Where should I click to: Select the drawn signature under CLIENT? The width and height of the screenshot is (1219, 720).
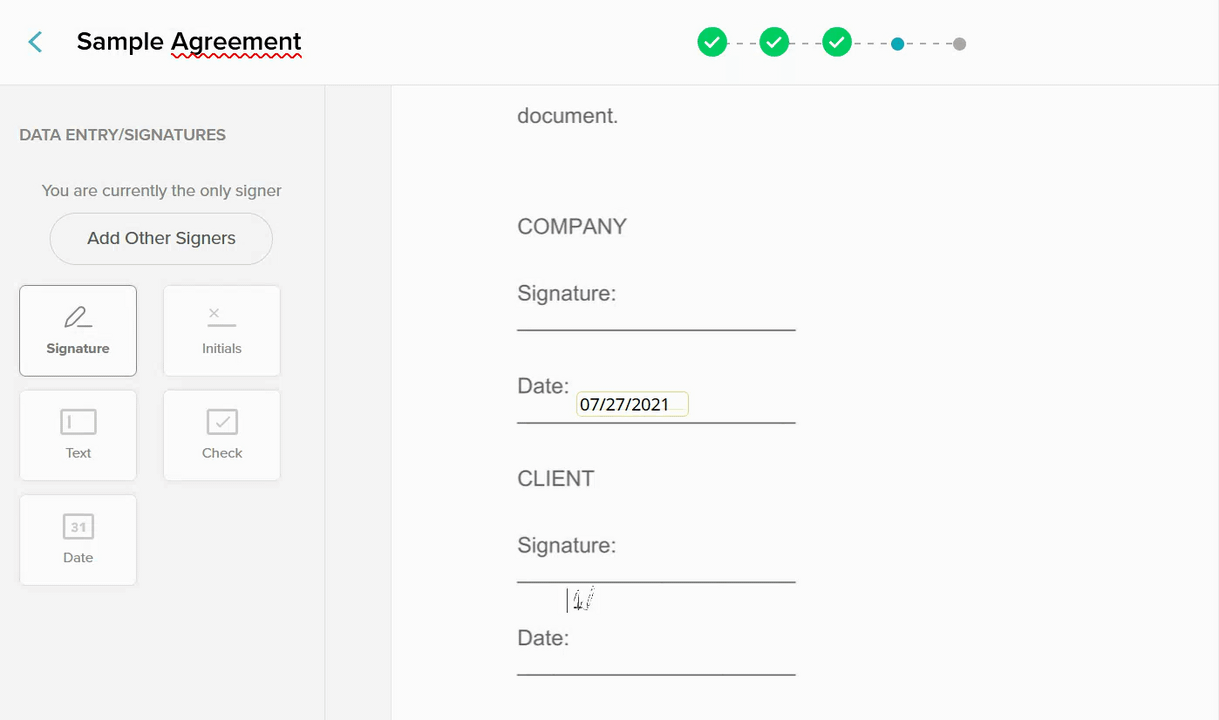click(580, 598)
